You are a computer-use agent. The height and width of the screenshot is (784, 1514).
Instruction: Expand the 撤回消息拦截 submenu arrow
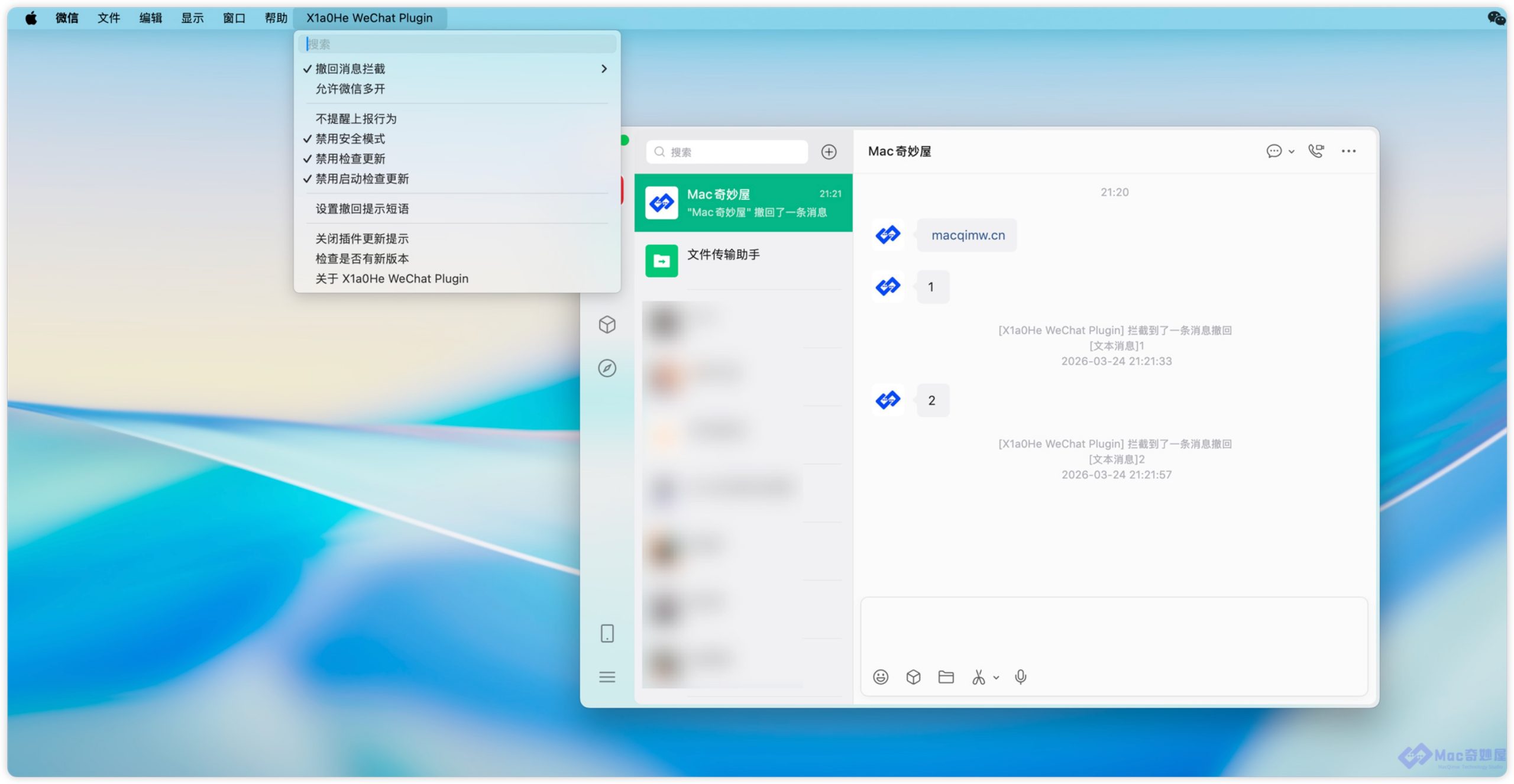click(604, 69)
